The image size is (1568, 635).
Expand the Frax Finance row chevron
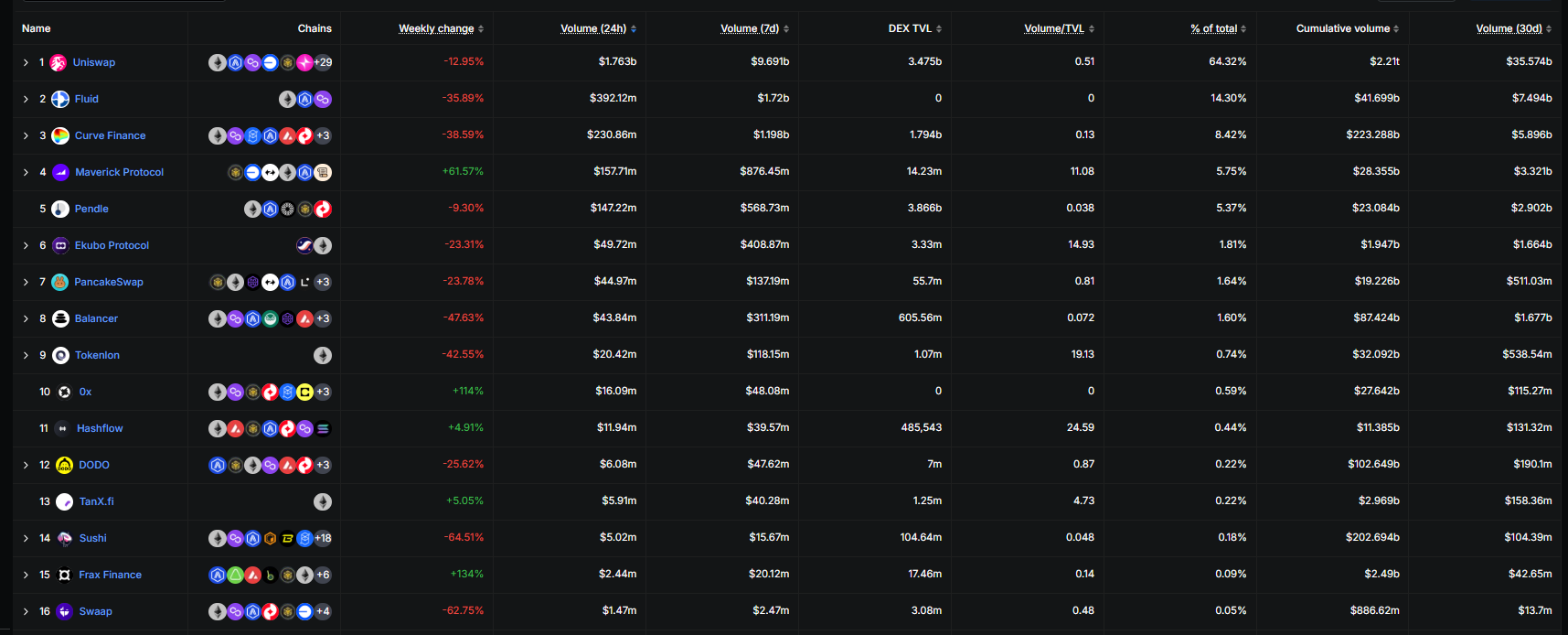coord(26,575)
